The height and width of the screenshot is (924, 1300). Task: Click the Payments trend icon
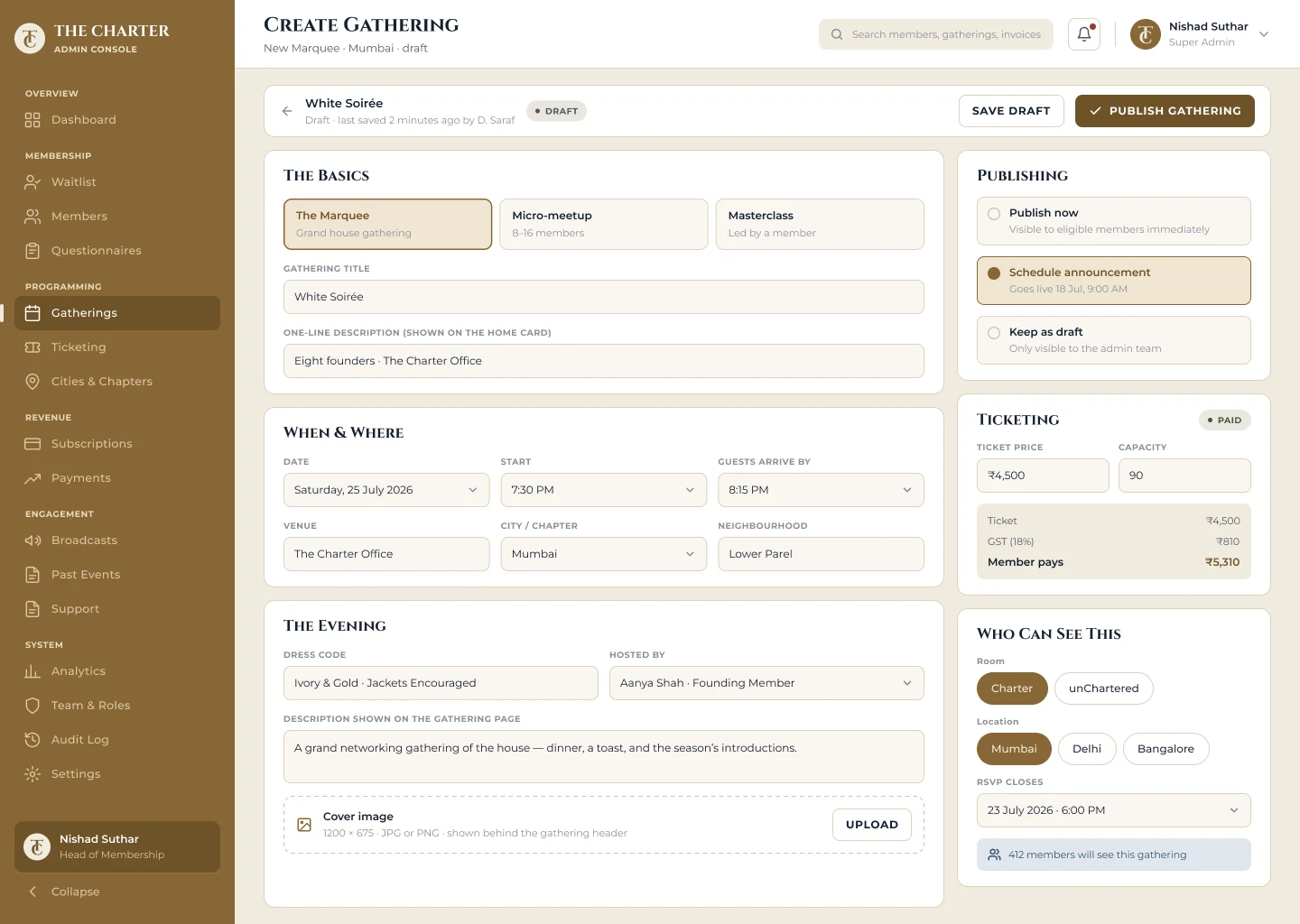click(32, 478)
